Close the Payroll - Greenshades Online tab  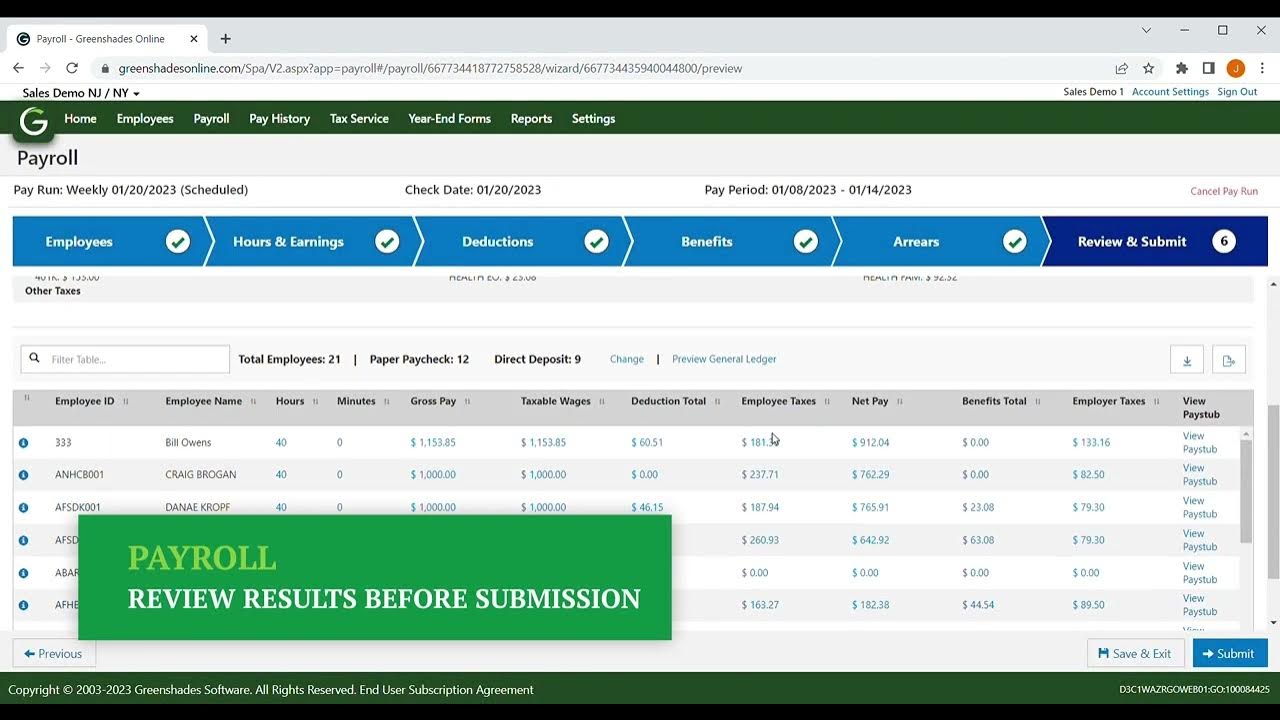click(x=194, y=39)
